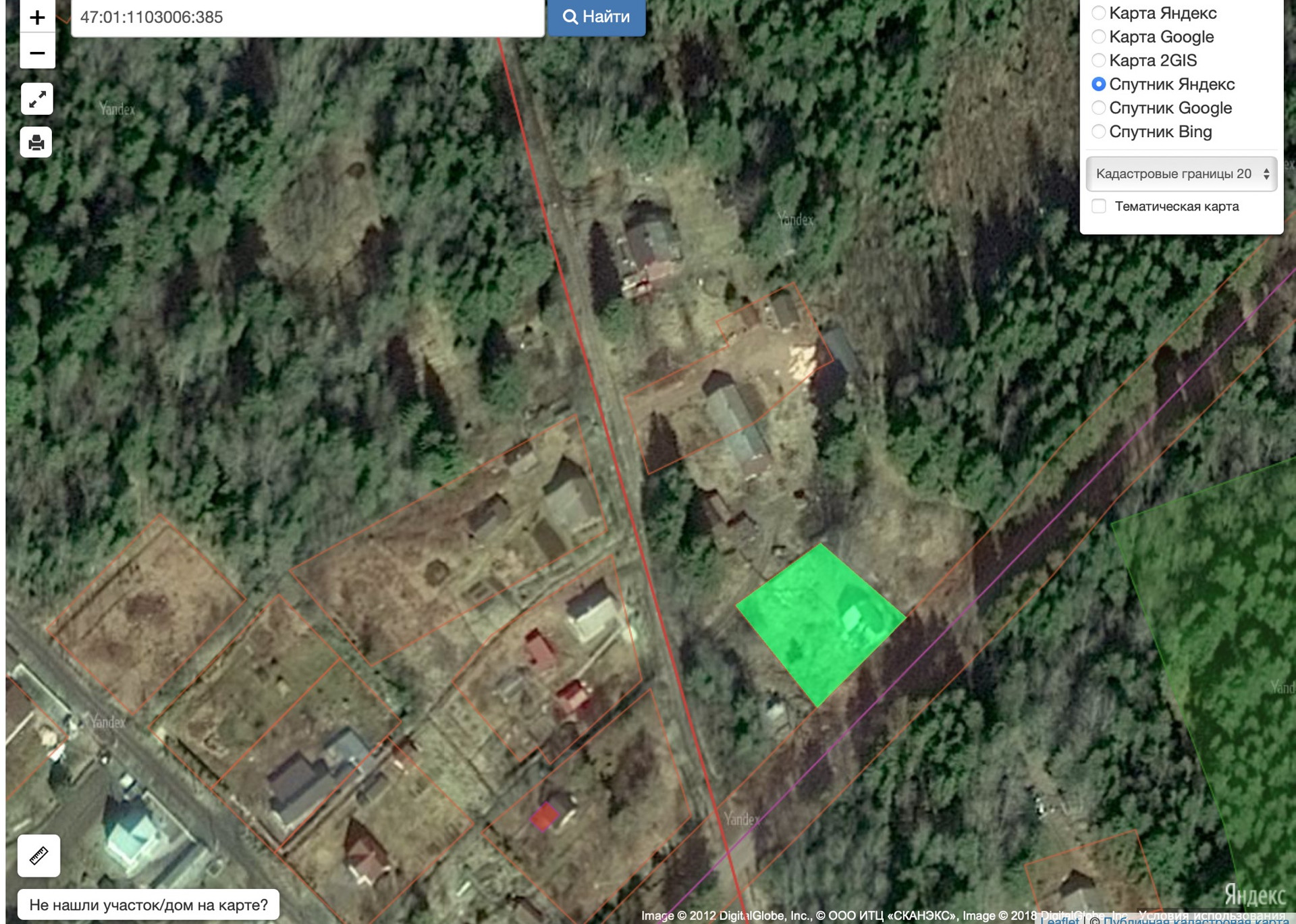1296x924 pixels.
Task: Click the print map icon
Action: pos(36,142)
